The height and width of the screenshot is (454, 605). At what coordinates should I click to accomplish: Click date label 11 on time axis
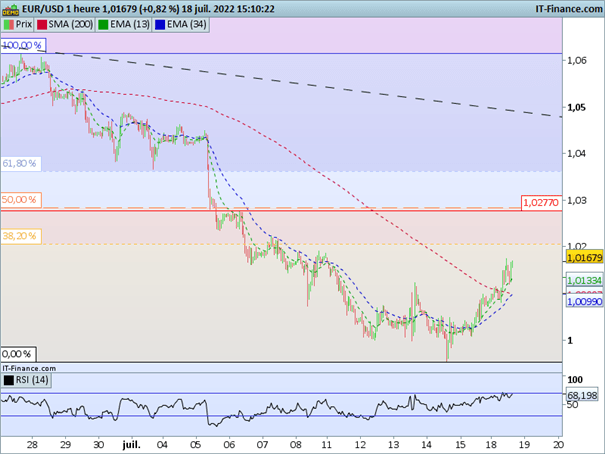(326, 445)
